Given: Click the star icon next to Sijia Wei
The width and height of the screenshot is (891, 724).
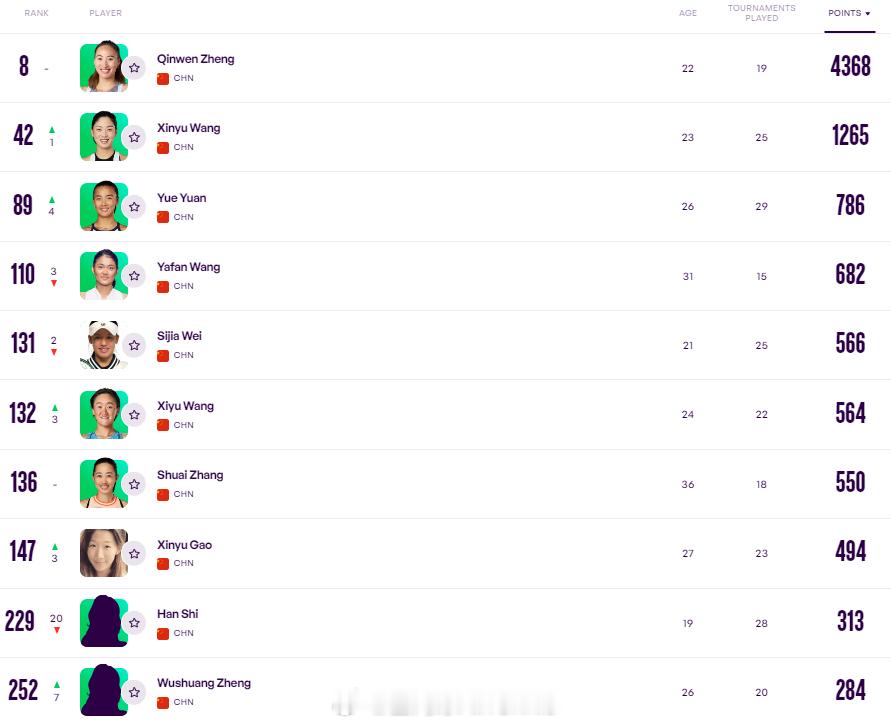Looking at the screenshot, I should pyautogui.click(x=134, y=345).
